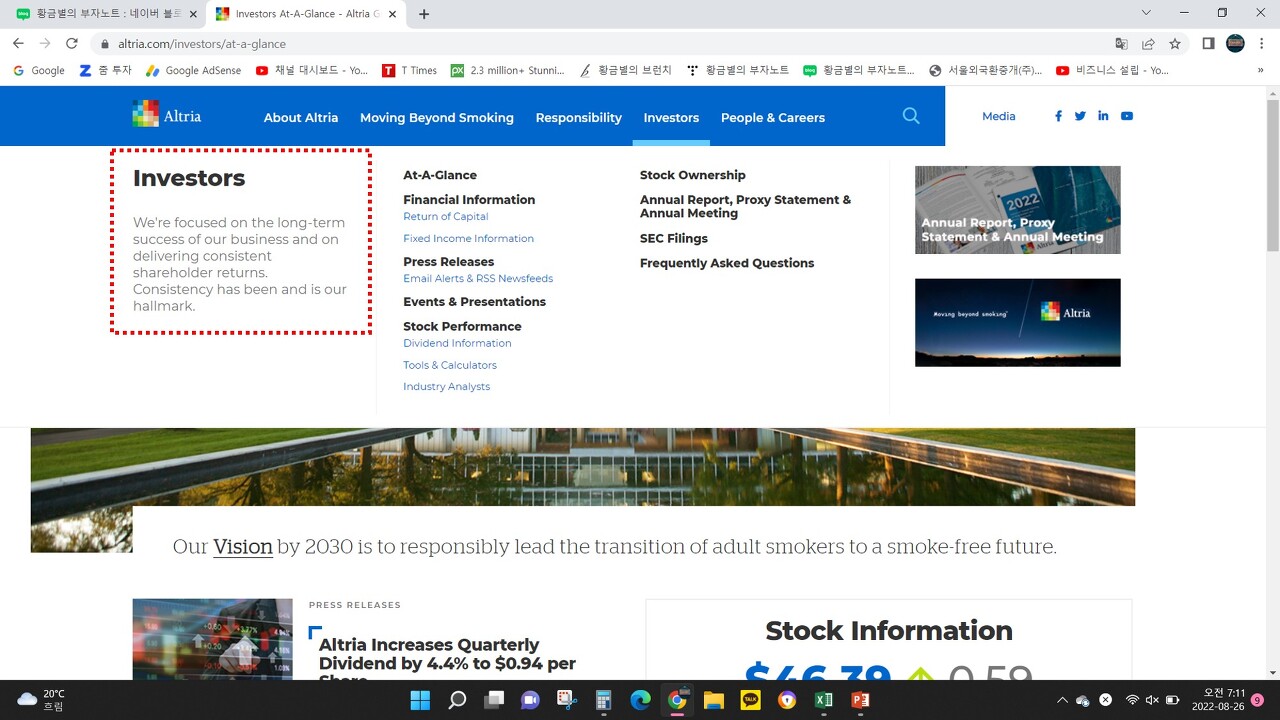Open Tools & Calculators link

tap(450, 365)
